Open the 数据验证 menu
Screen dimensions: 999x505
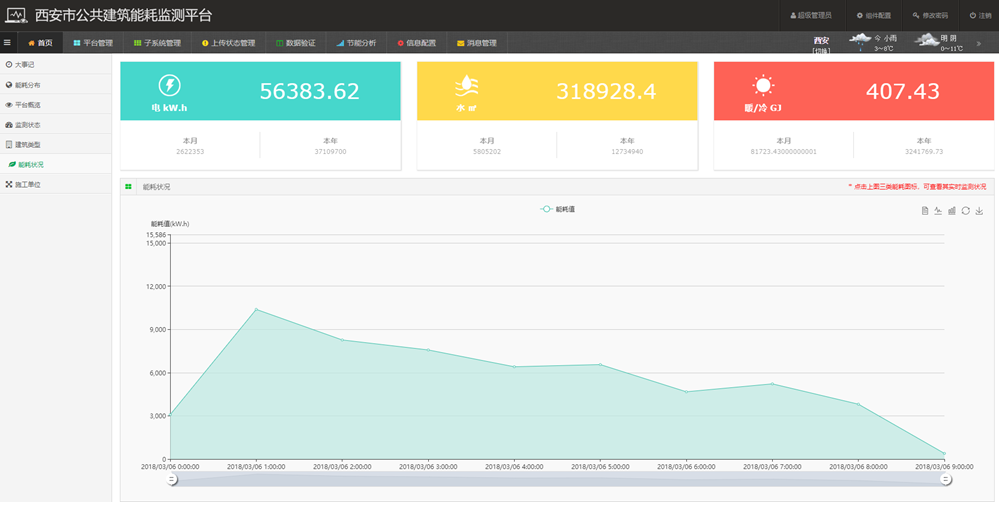coord(296,43)
